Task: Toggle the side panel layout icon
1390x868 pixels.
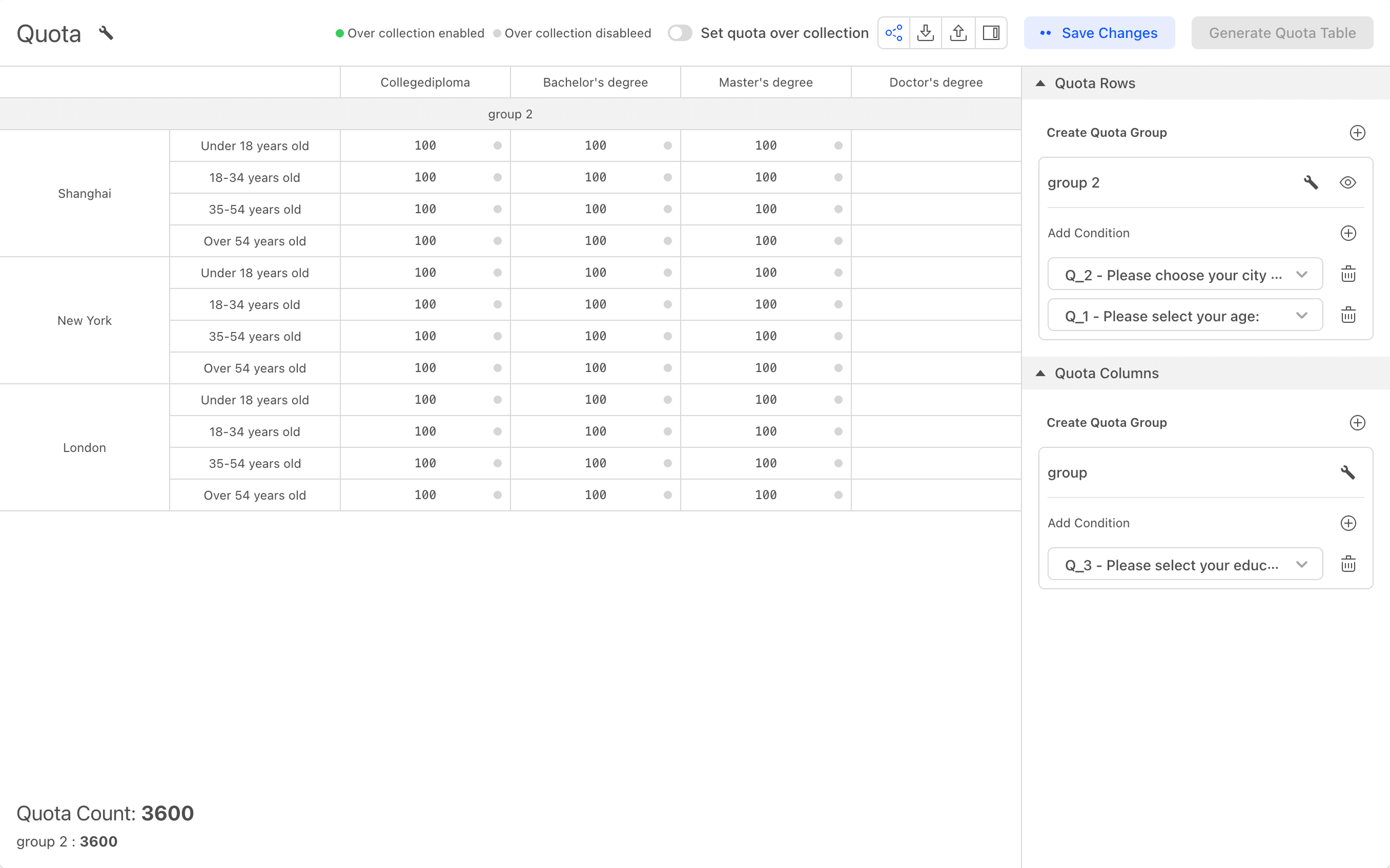Action: 991,33
